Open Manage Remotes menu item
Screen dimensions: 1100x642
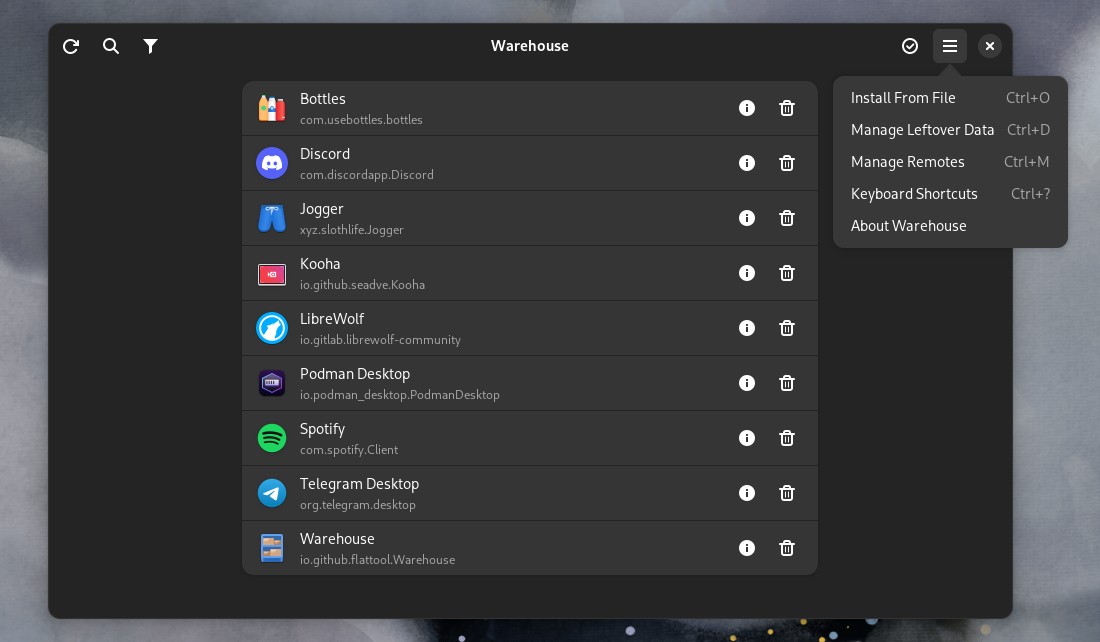[951, 162]
